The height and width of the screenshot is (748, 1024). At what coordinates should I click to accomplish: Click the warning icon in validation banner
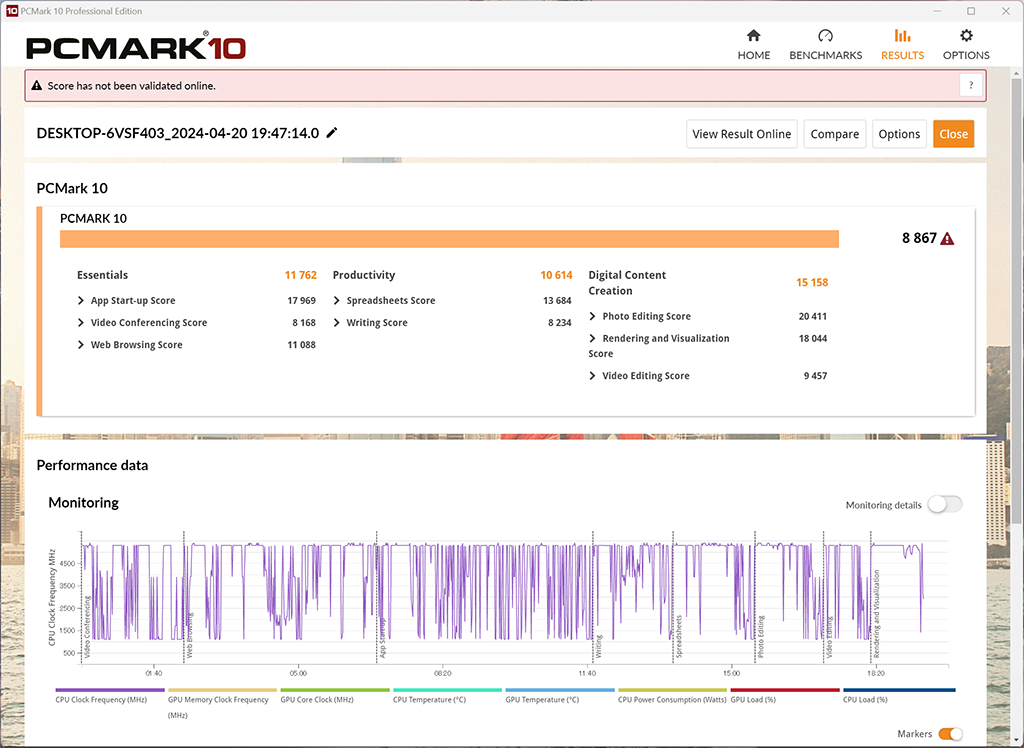pos(37,86)
